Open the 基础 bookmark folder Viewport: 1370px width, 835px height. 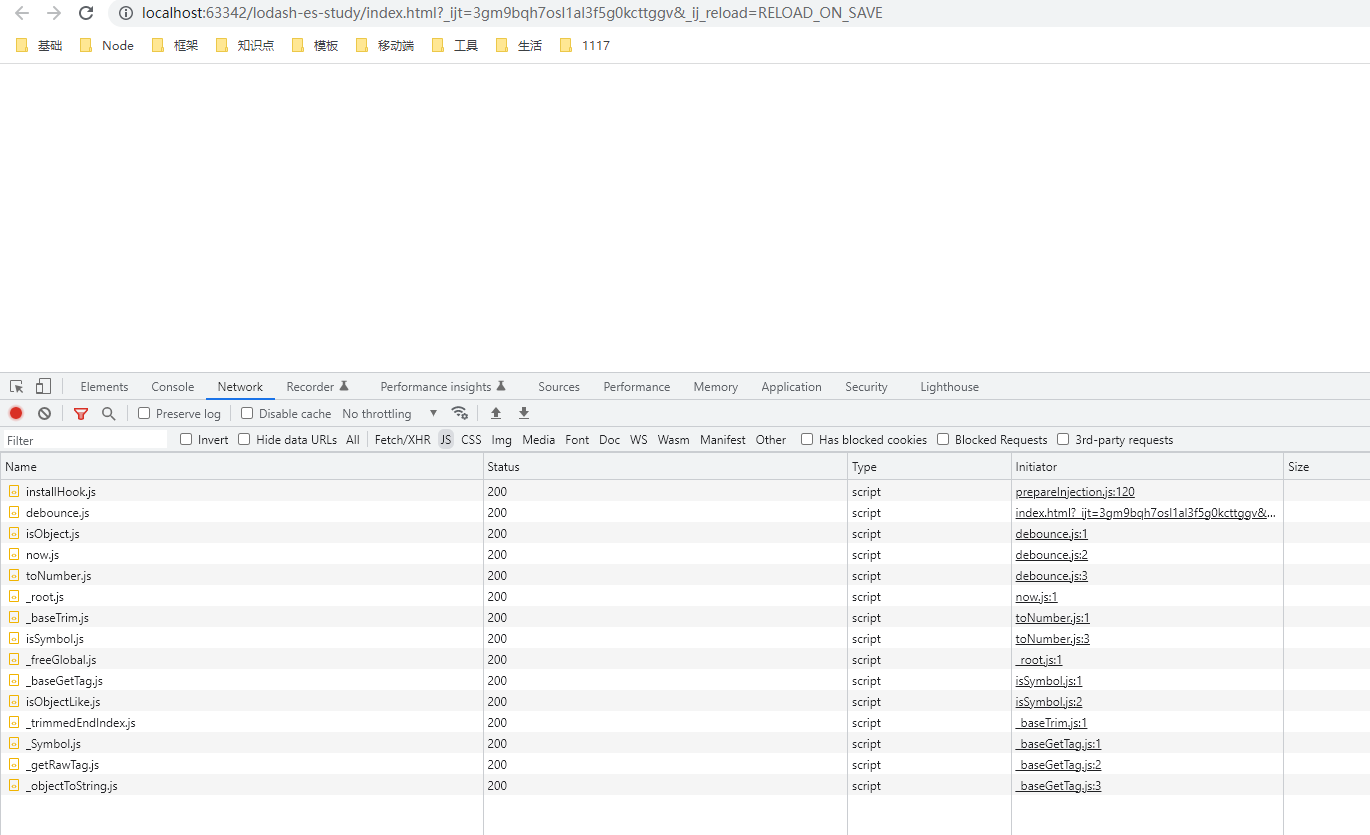[x=39, y=45]
